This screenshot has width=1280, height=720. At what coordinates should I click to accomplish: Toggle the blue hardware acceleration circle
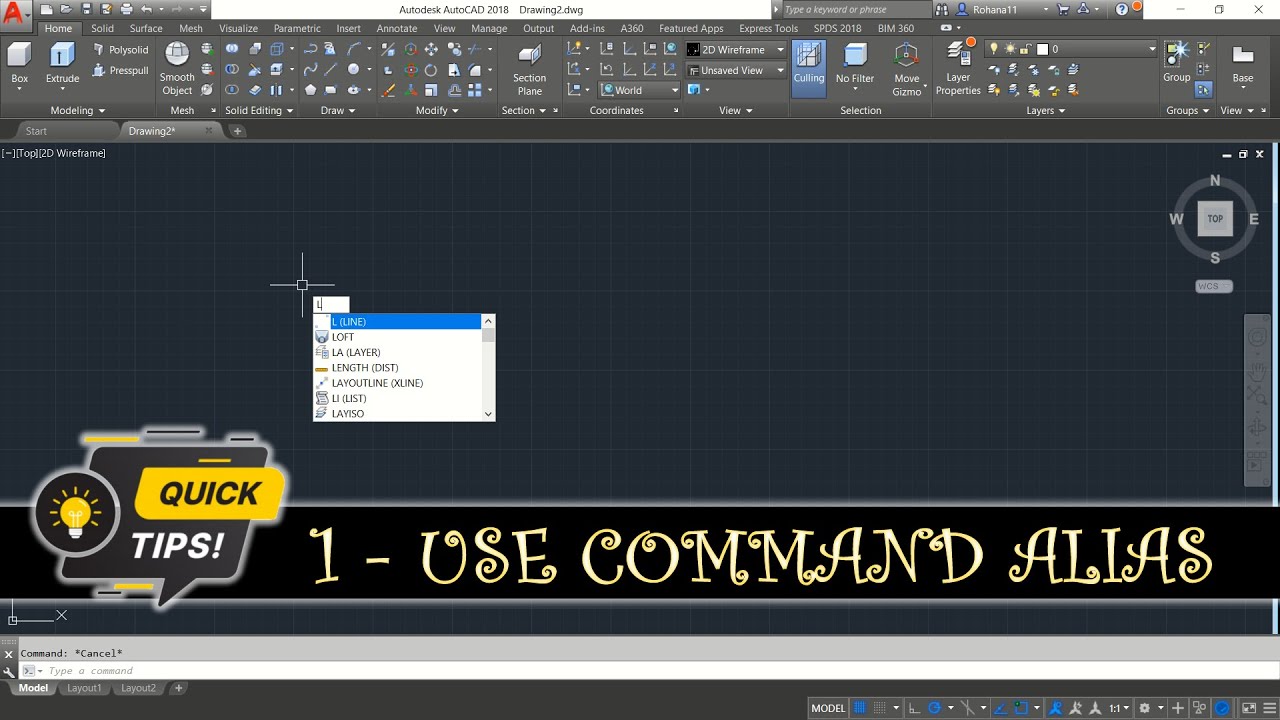click(x=1222, y=708)
